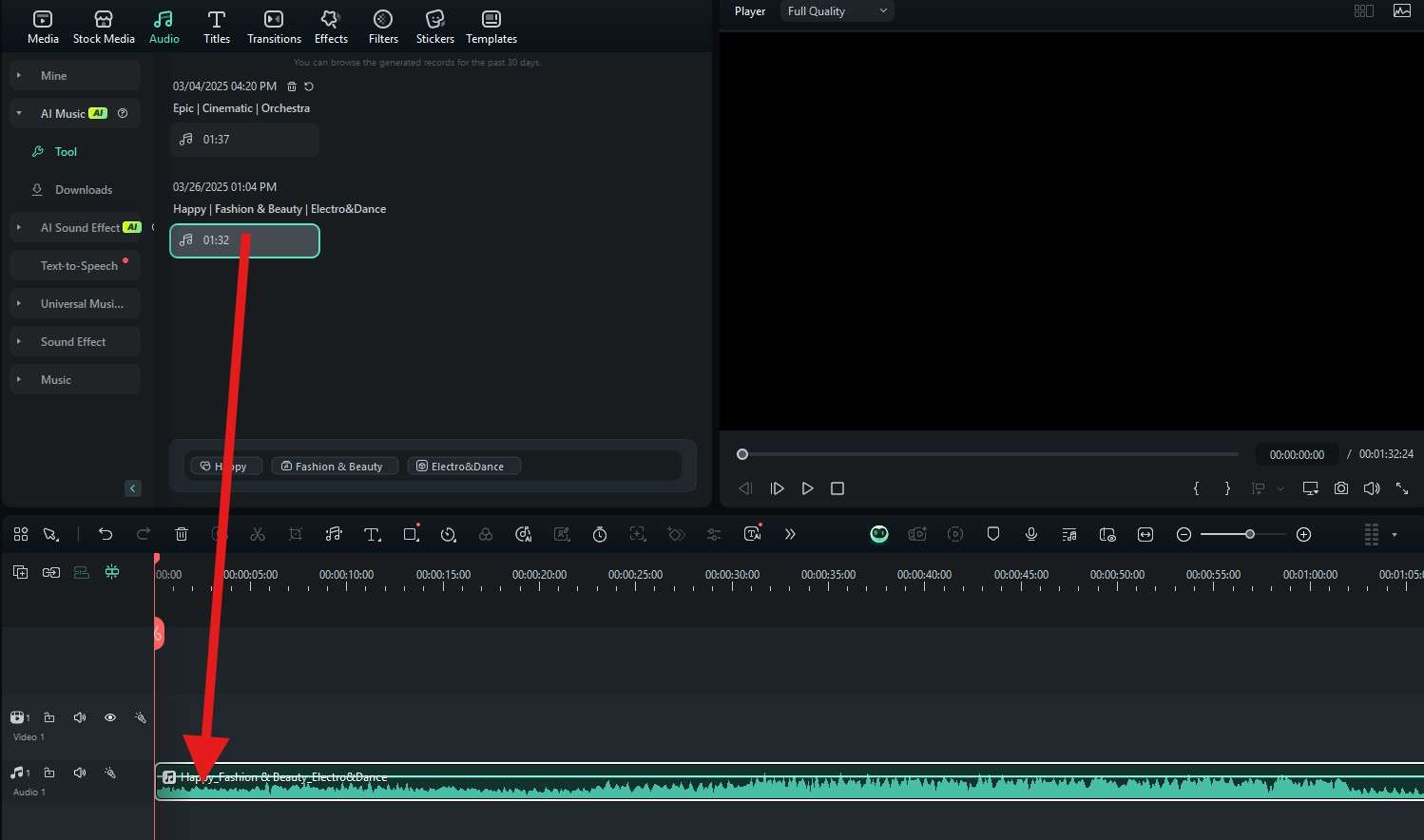Click the timeline zoom slider handle
The width and height of the screenshot is (1424, 840).
(1250, 535)
